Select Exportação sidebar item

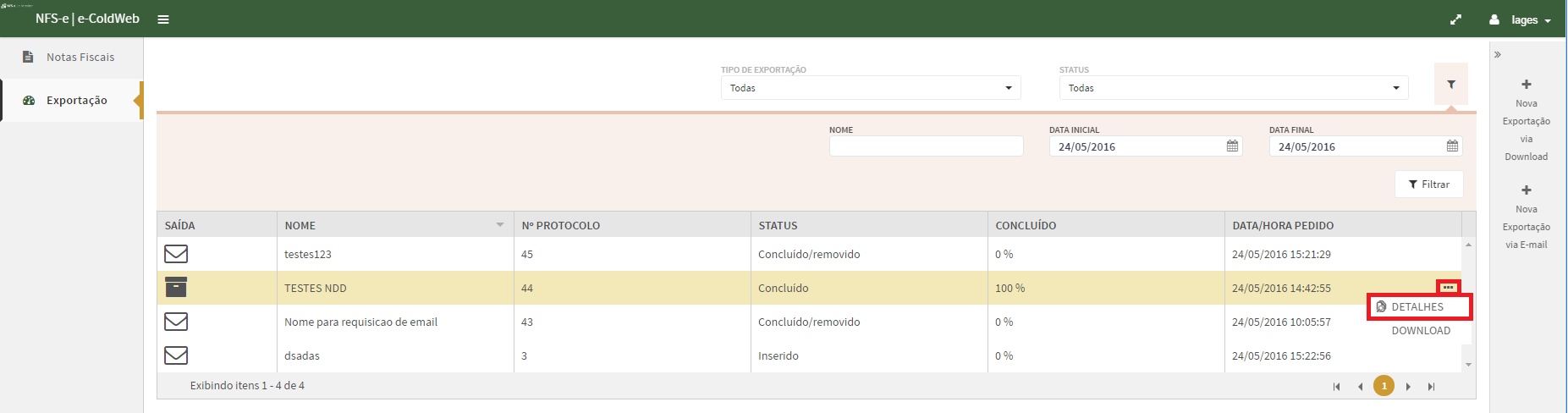[x=72, y=100]
